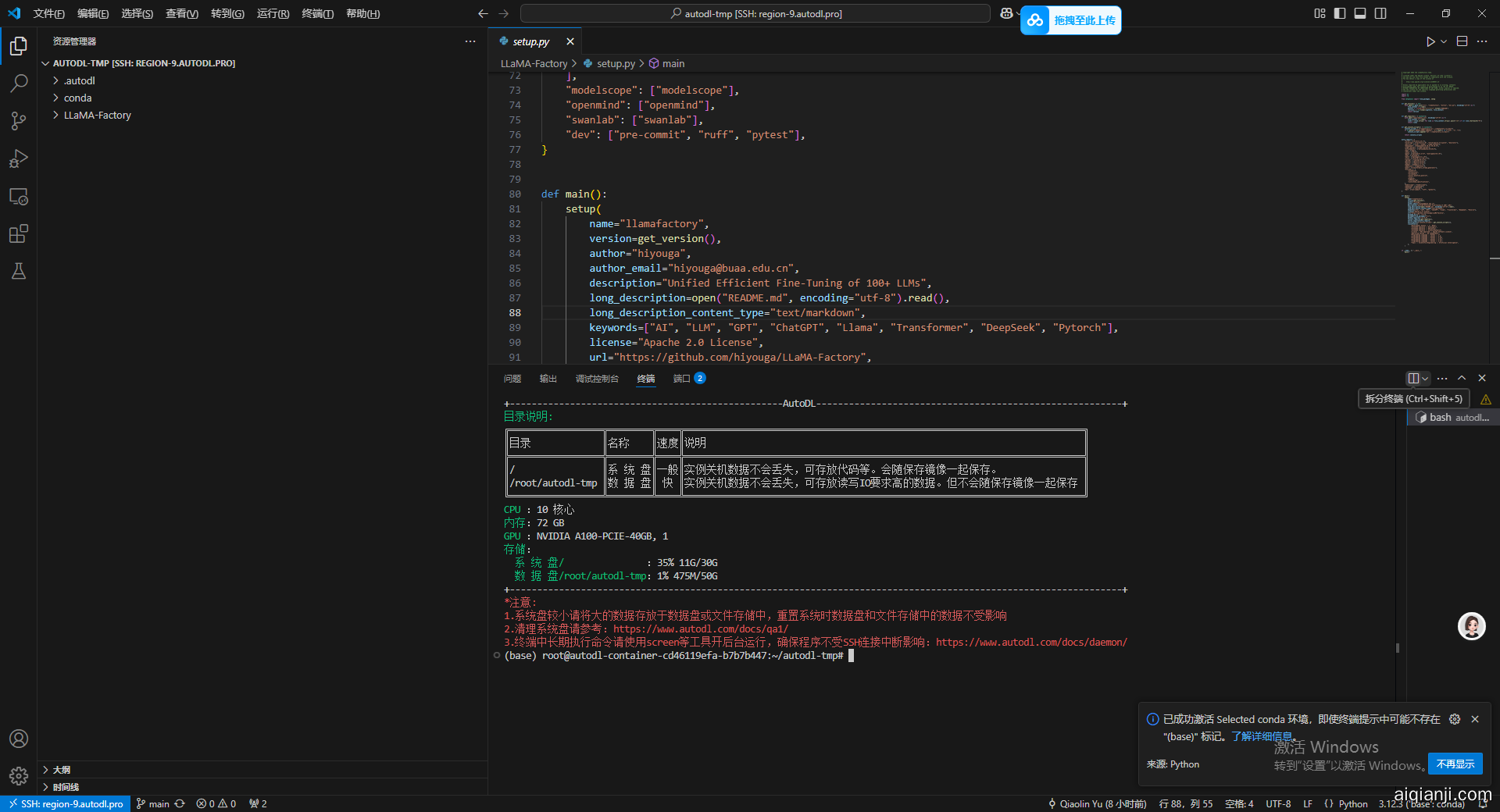Click the 不再显示 button
The width and height of the screenshot is (1500, 812).
(x=1455, y=764)
